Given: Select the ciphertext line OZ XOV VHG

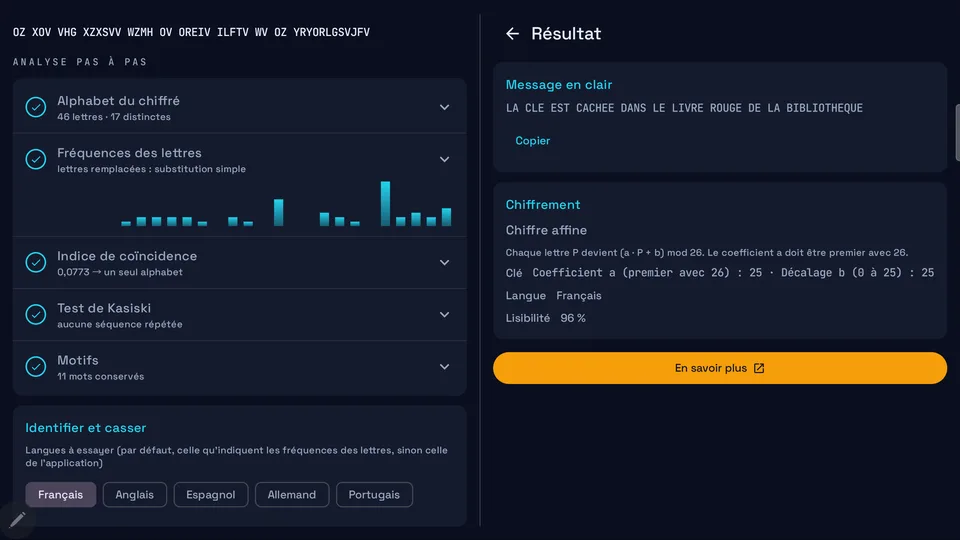Looking at the screenshot, I should coord(191,32).
